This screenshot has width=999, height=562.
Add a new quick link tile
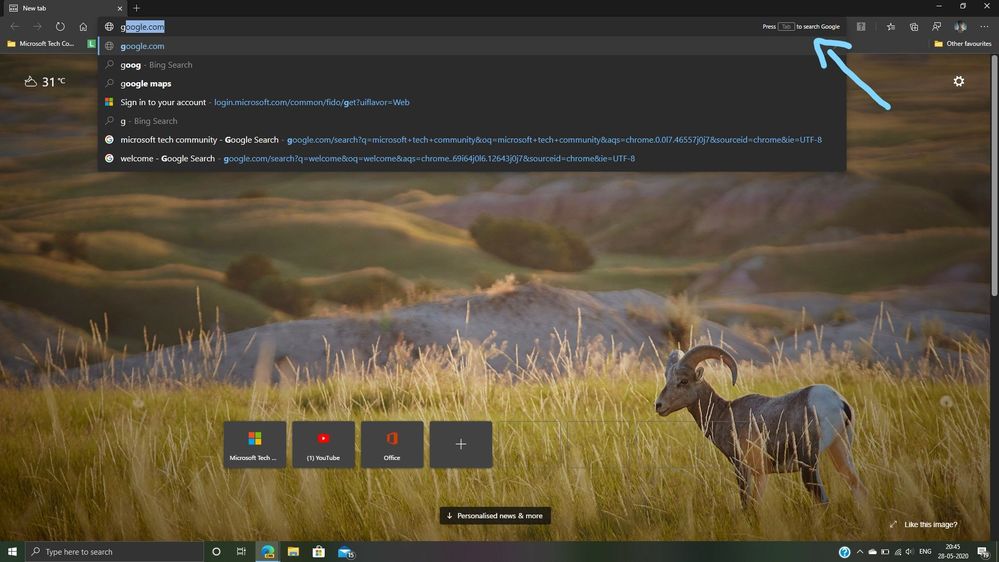point(461,445)
